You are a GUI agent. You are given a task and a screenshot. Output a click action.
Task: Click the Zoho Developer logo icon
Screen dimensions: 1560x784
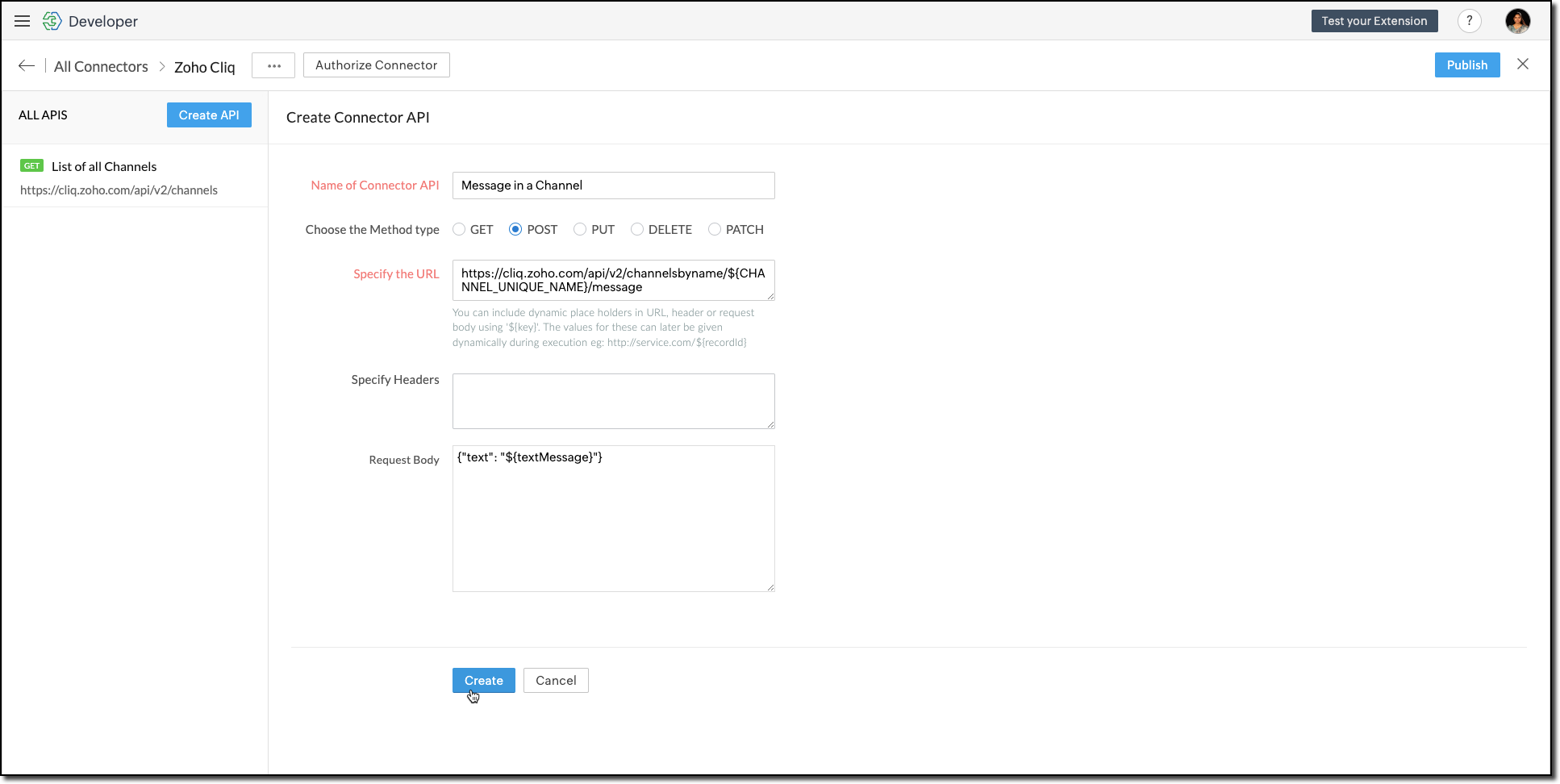pos(52,21)
